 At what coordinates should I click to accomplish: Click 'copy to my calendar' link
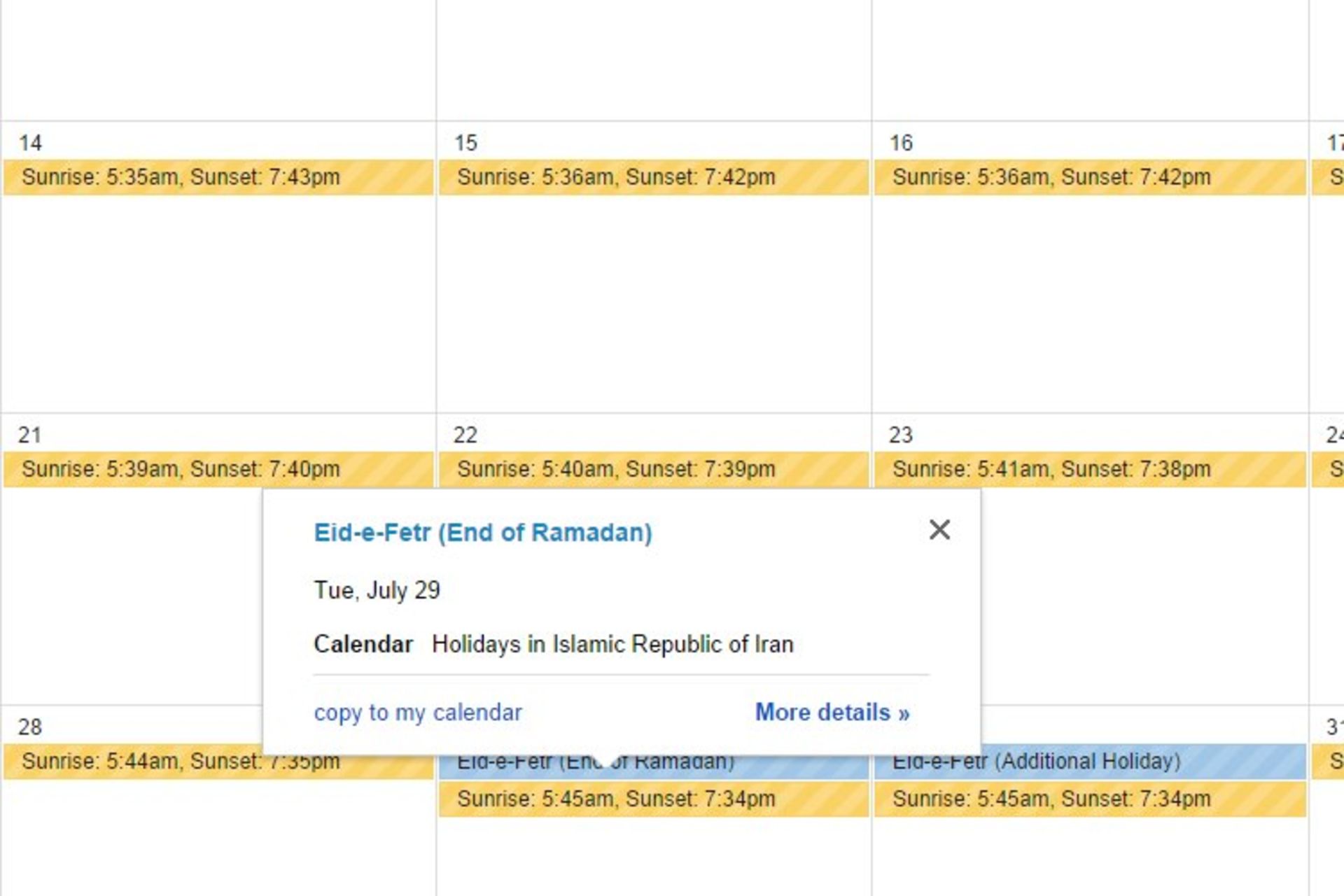417,713
